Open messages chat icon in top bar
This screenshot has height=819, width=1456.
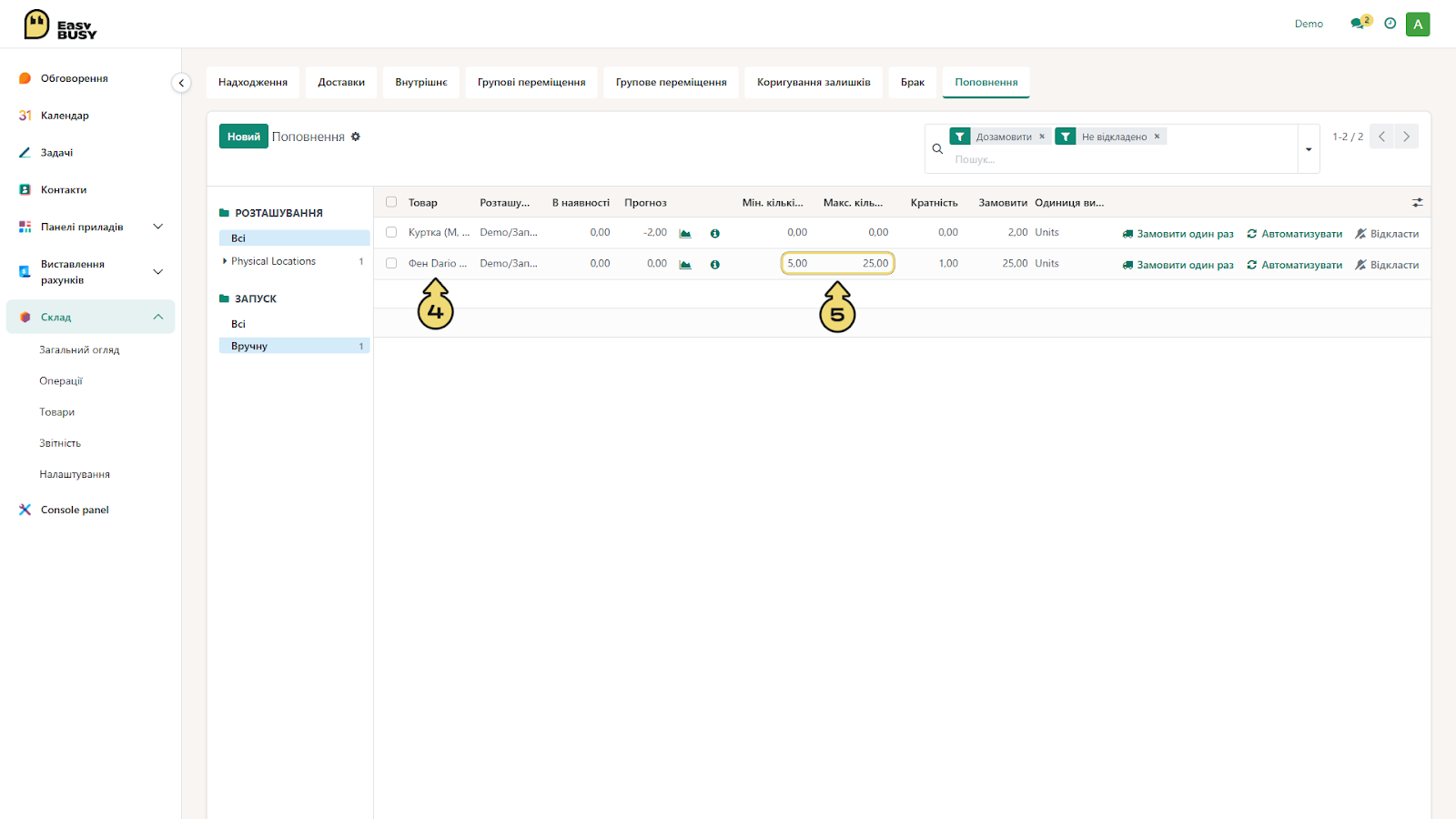[x=1358, y=24]
